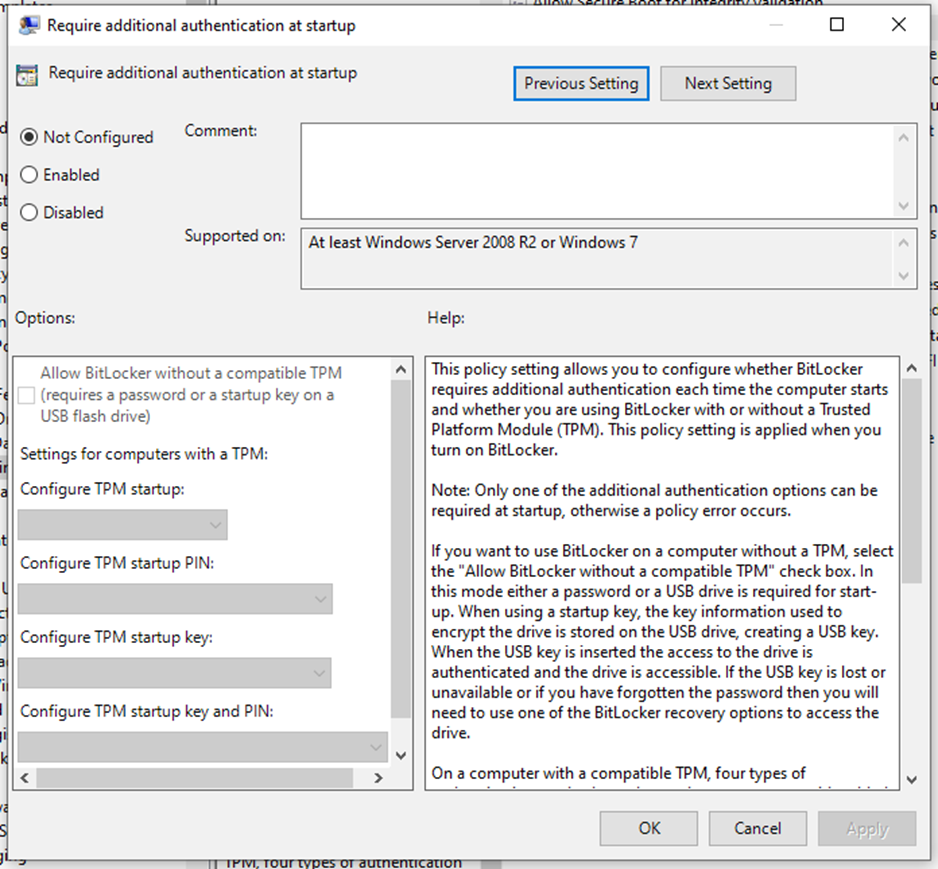Click the Options panel scroll up arrow
Screen dimensions: 938x869
[x=401, y=370]
